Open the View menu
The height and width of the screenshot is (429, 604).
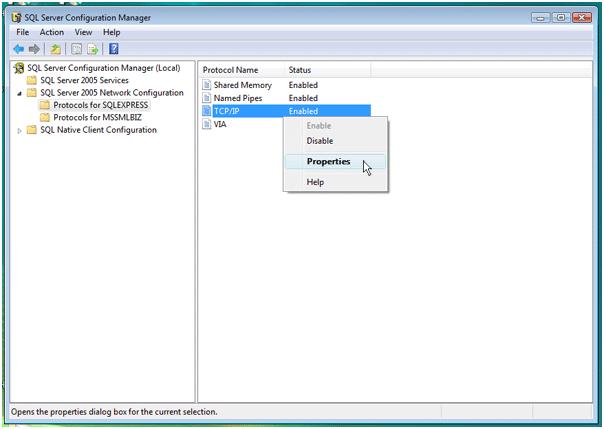(83, 32)
